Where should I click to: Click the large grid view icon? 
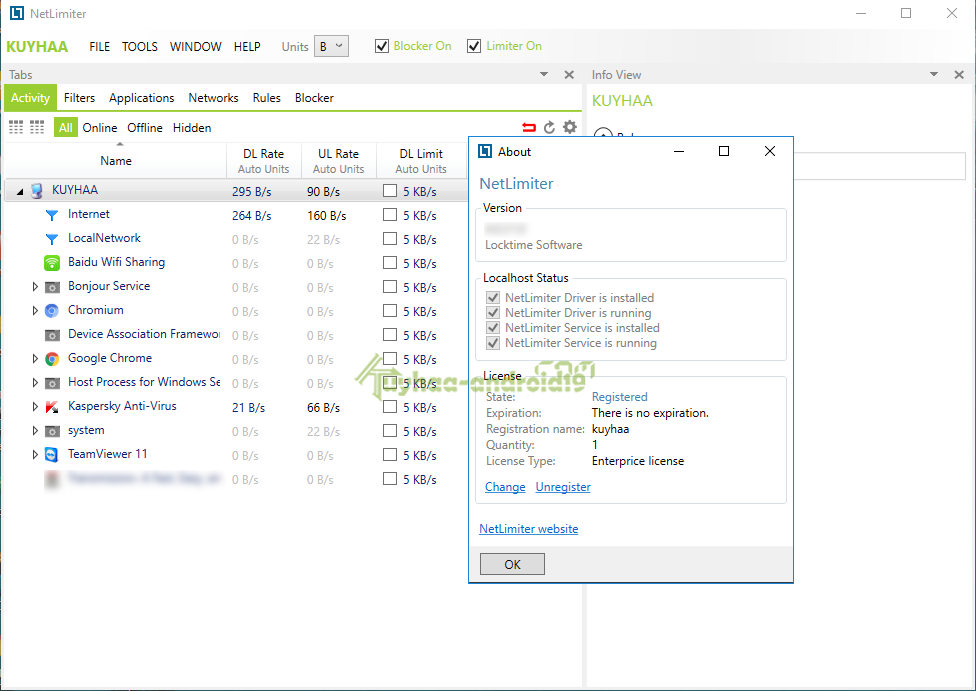point(16,127)
